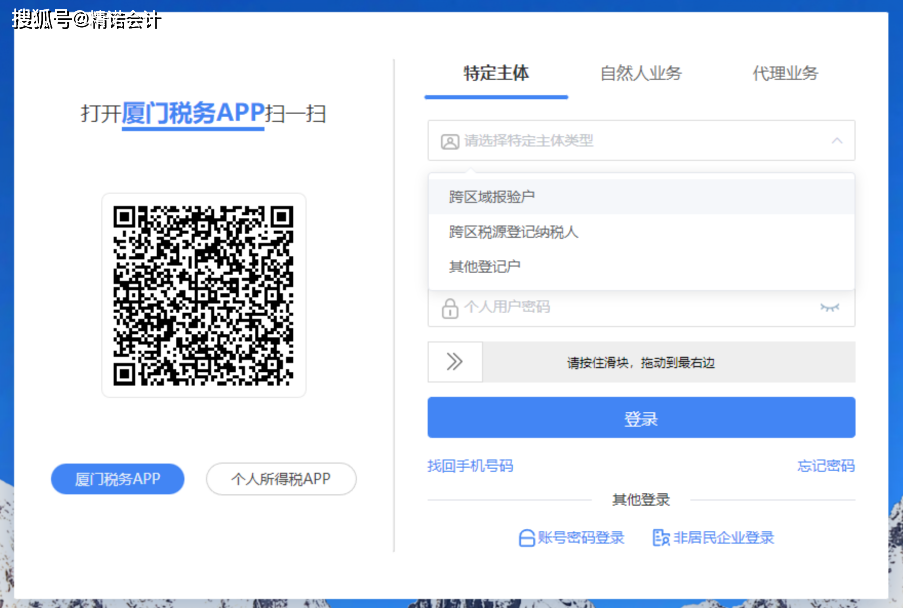Open the 非居民企业登录 link
903x608 pixels.
723,538
